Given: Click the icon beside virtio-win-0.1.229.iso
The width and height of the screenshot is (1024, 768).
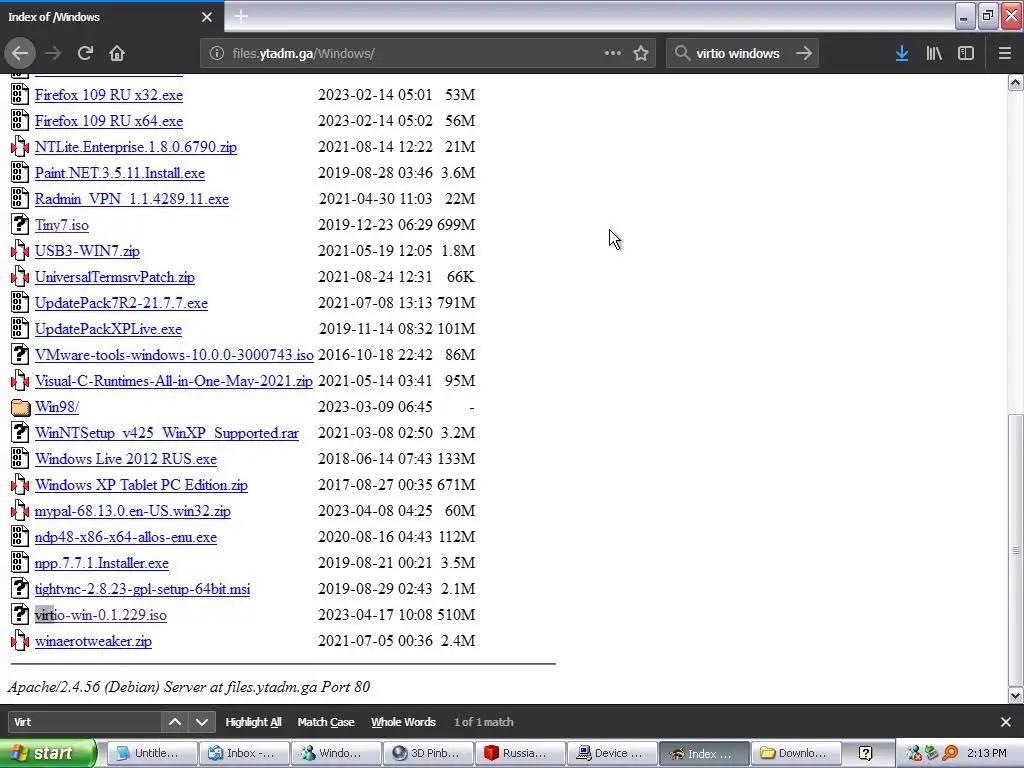Looking at the screenshot, I should [x=20, y=615].
